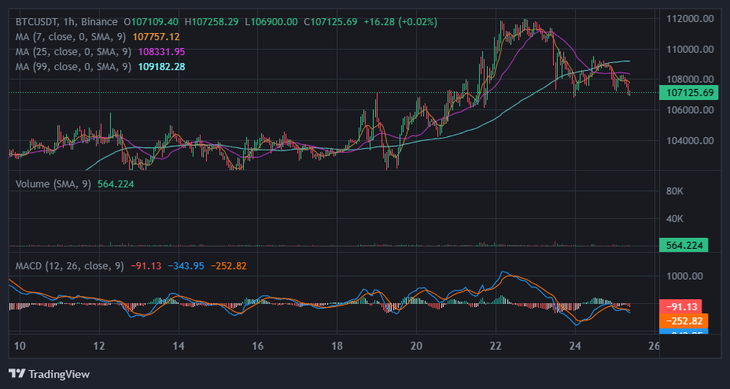Viewport: 730px width, 389px height.
Task: Click the 80K volume axis label
Action: [x=676, y=191]
